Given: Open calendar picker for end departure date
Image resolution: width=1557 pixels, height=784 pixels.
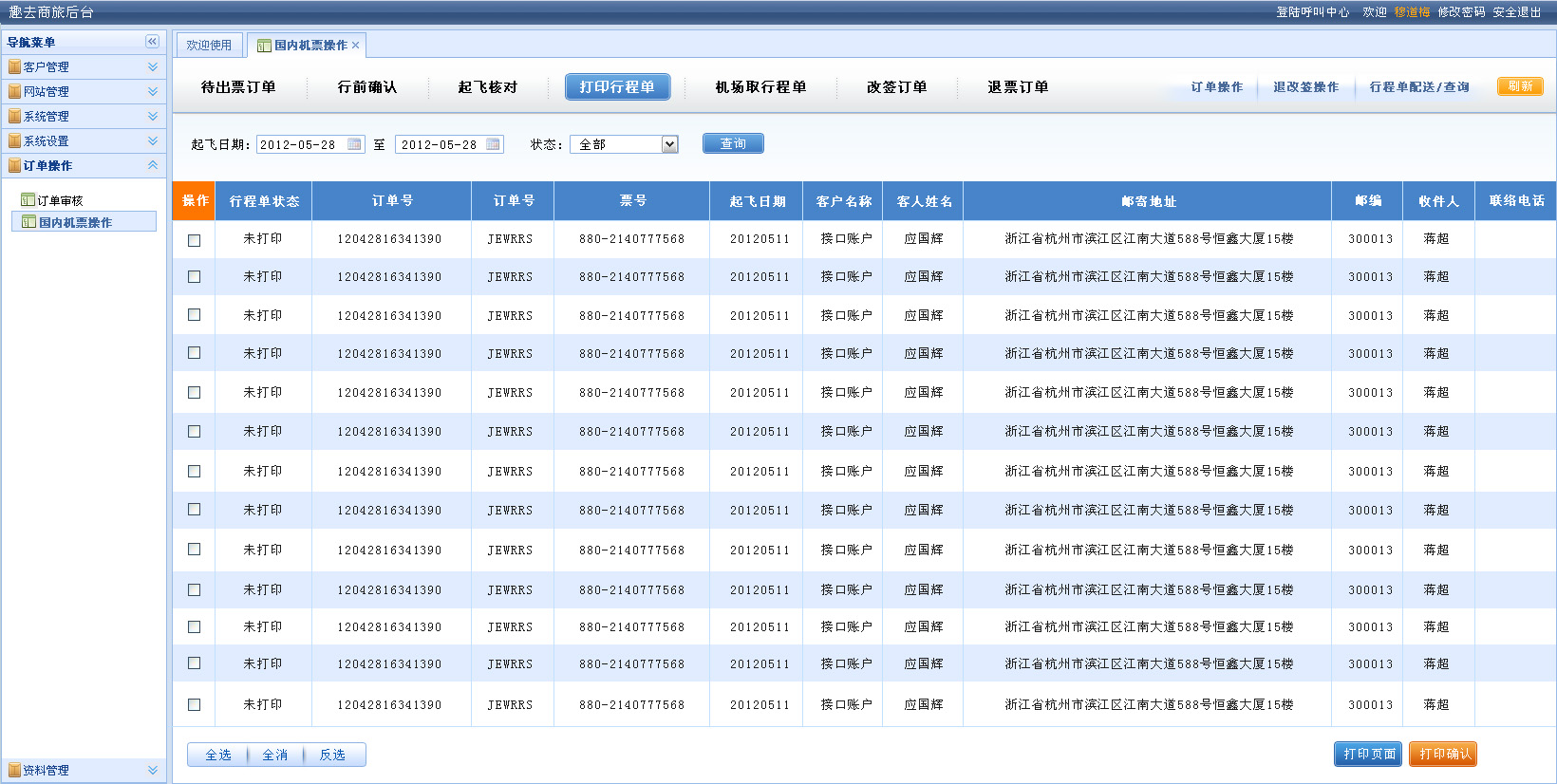Looking at the screenshot, I should click(493, 144).
